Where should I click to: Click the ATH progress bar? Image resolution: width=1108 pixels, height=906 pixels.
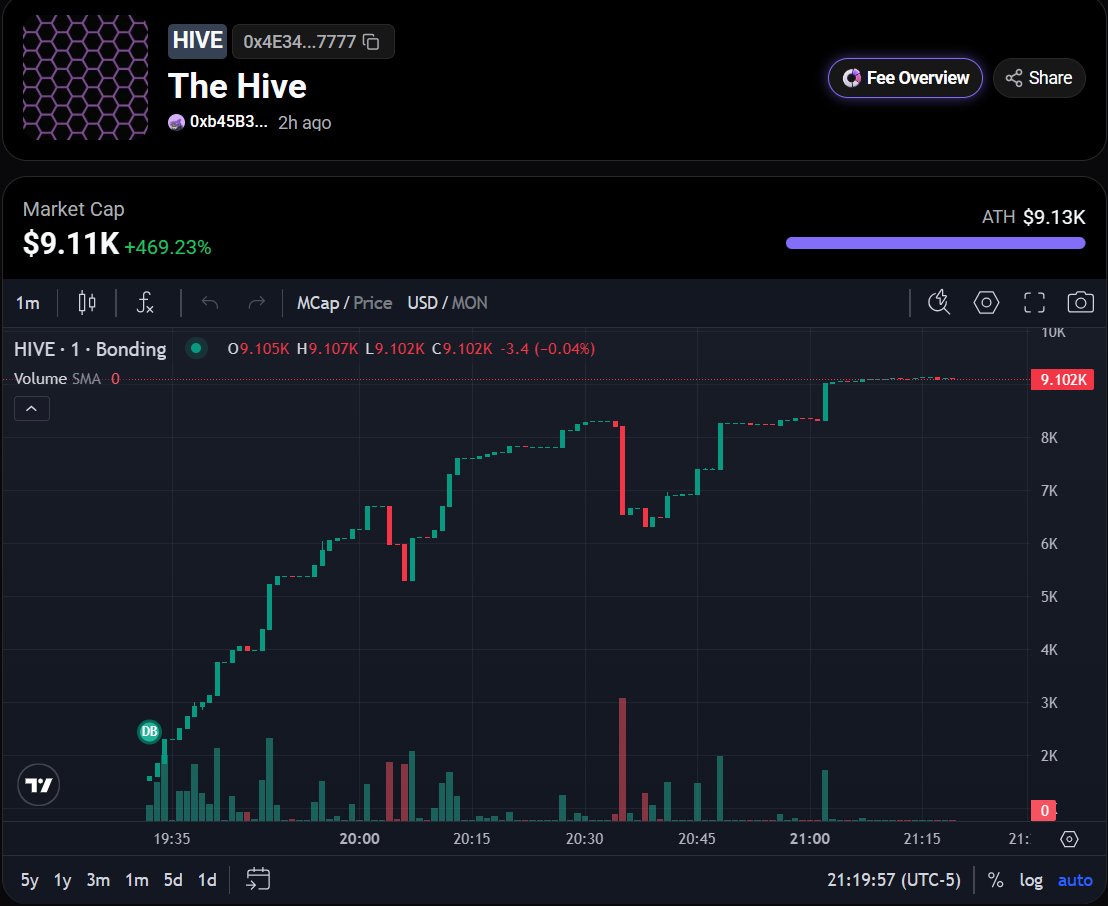tap(936, 243)
